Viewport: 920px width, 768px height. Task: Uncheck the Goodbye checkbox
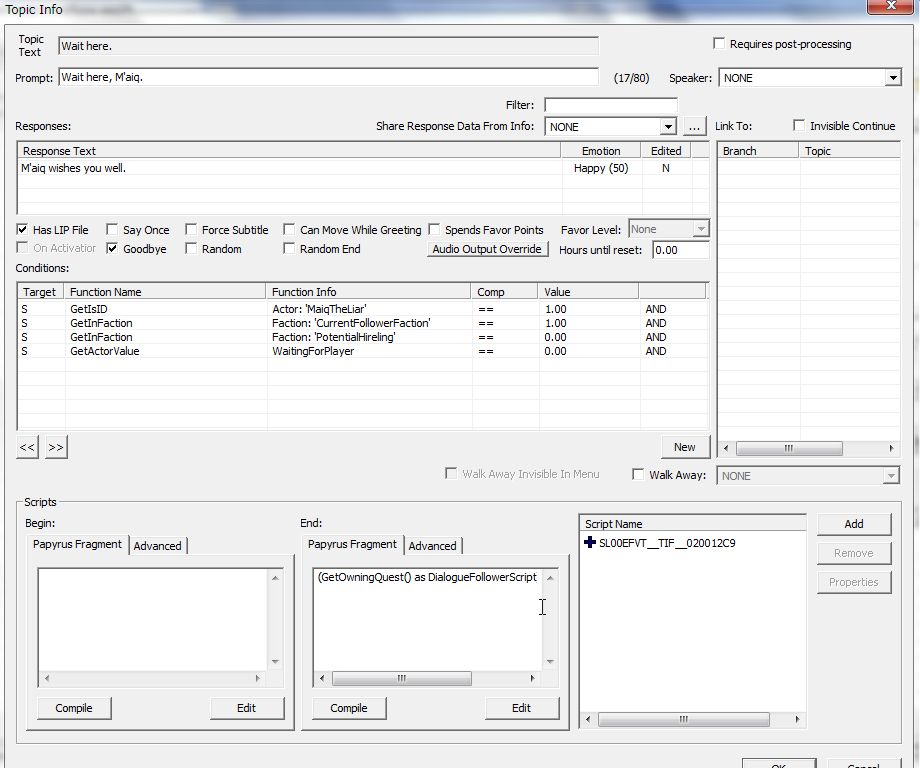pyautogui.click(x=112, y=248)
